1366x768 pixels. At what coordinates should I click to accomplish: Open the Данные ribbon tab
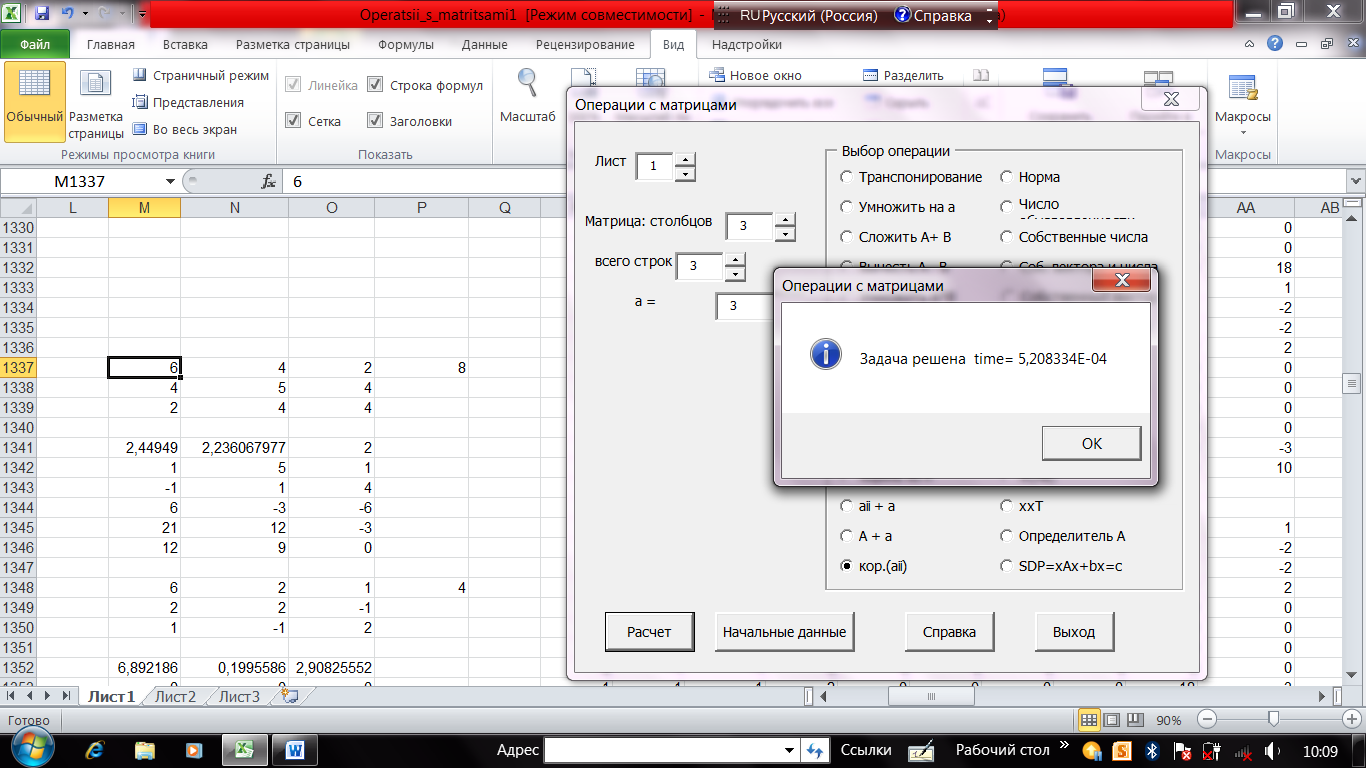click(484, 45)
